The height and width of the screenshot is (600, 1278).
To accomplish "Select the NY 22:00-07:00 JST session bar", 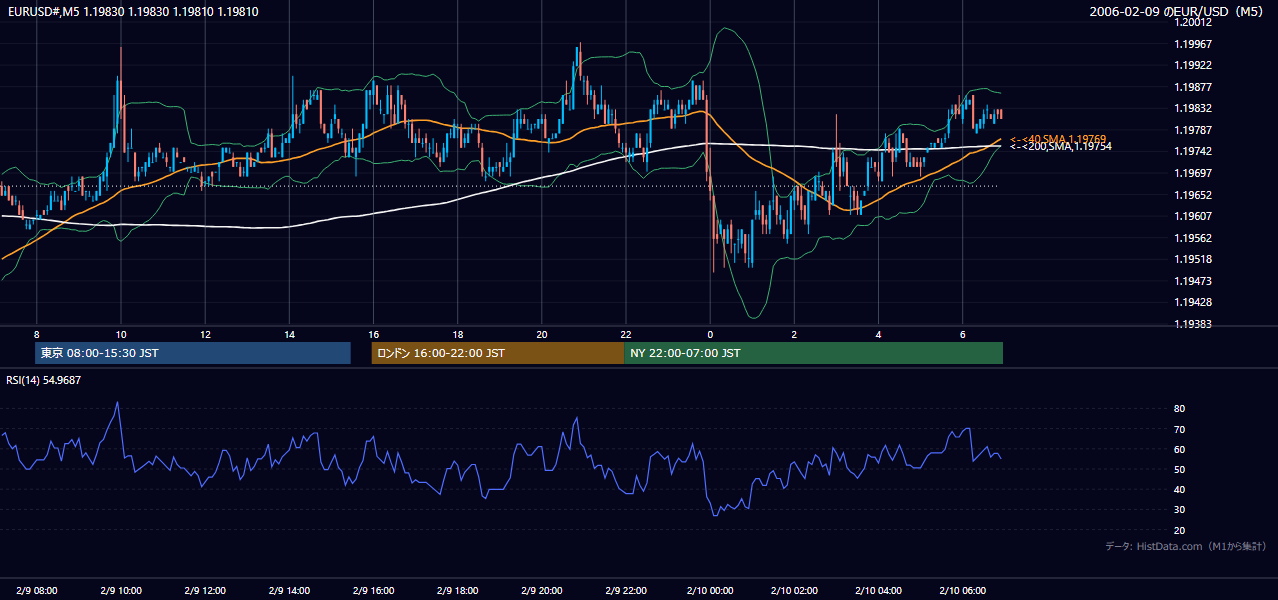I will (x=813, y=353).
